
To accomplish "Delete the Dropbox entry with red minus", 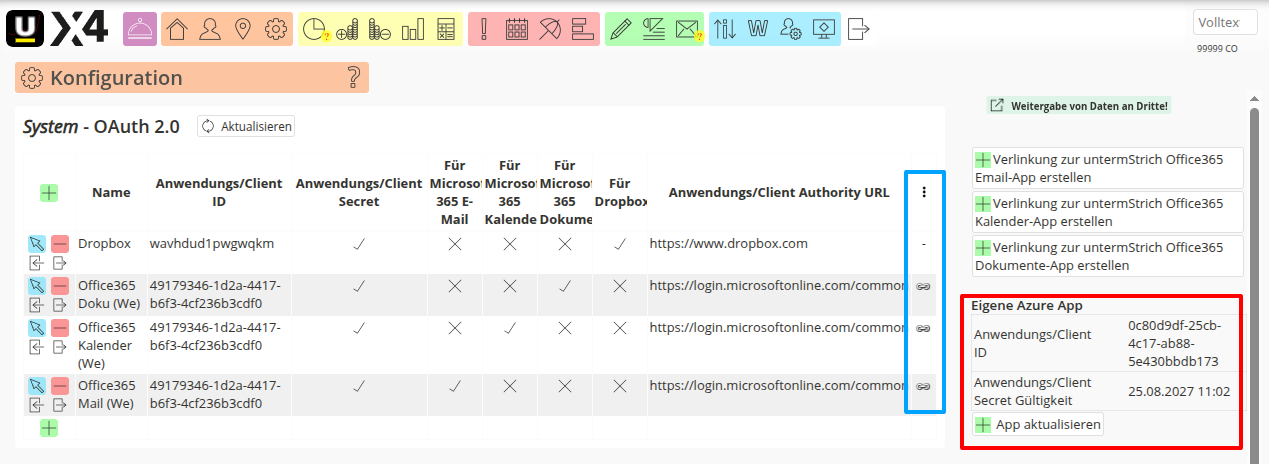I will (x=60, y=244).
